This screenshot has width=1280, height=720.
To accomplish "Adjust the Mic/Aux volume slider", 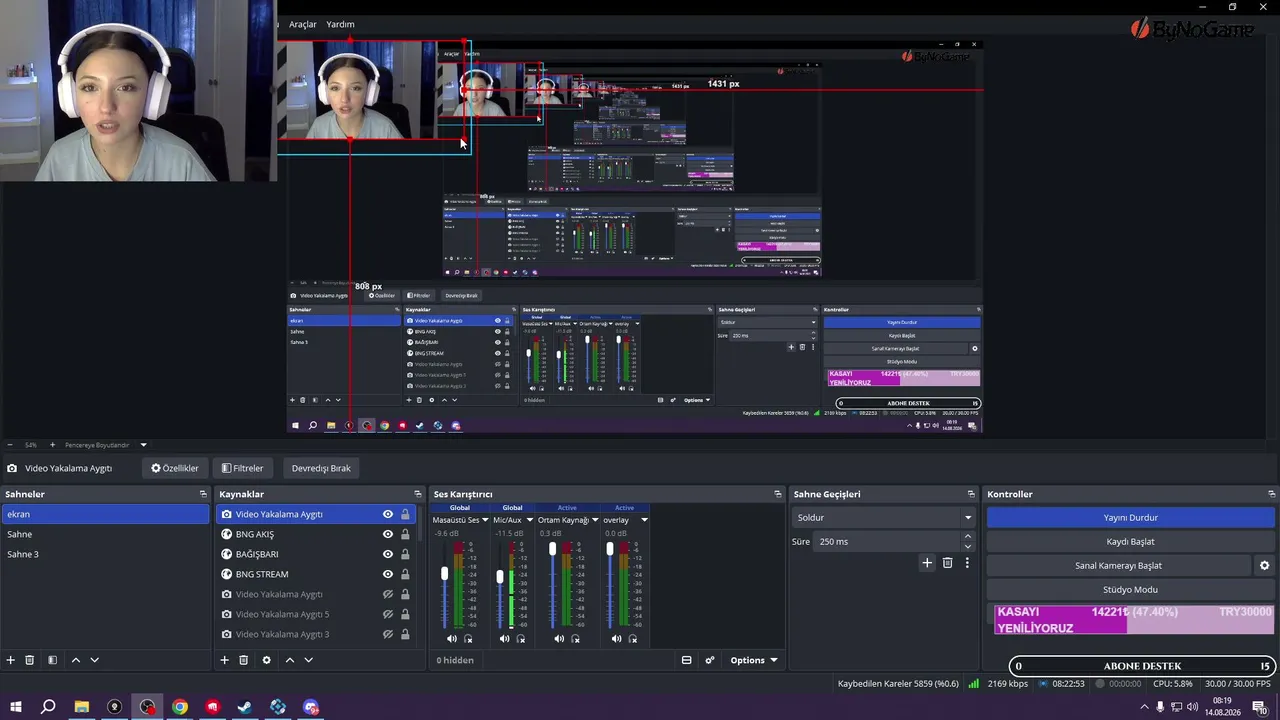I will tap(499, 576).
